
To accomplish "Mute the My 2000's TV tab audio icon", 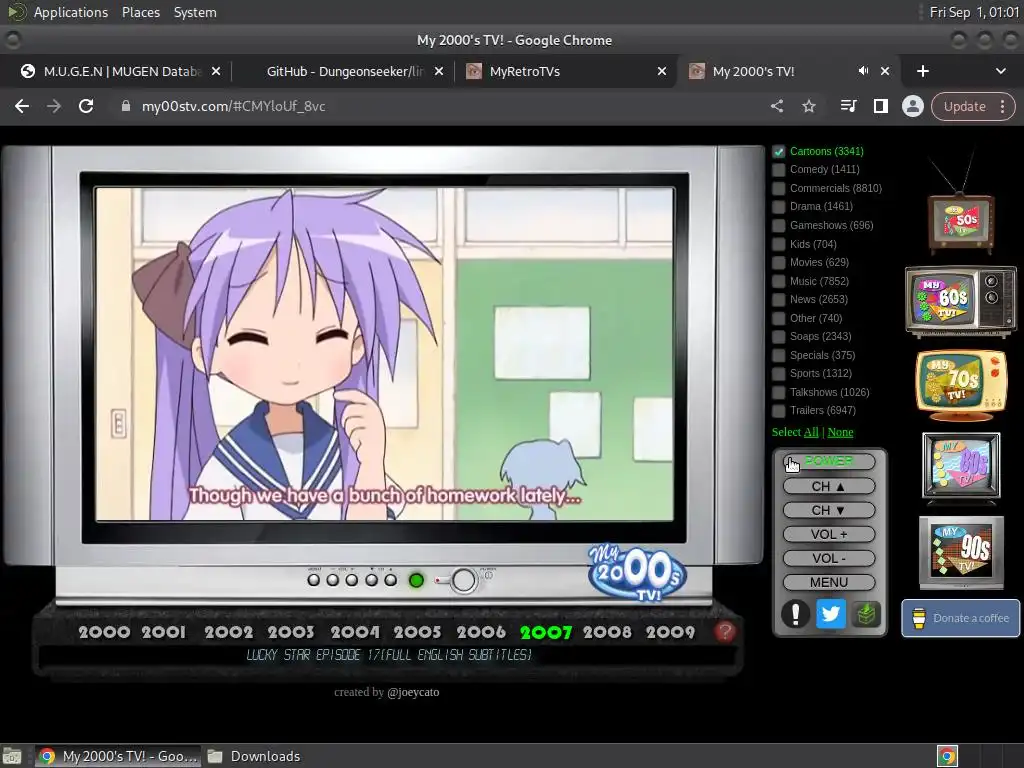I will [863, 71].
